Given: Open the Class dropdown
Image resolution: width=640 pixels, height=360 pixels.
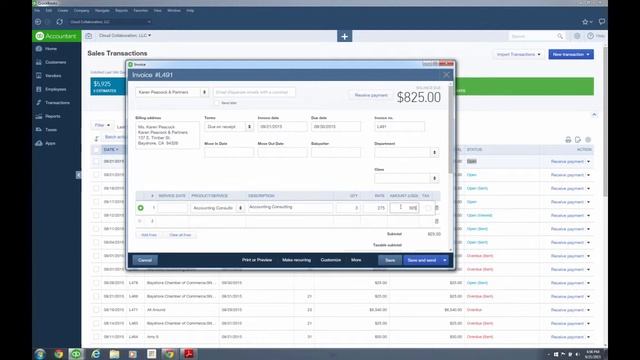Looking at the screenshot, I should click(434, 178).
